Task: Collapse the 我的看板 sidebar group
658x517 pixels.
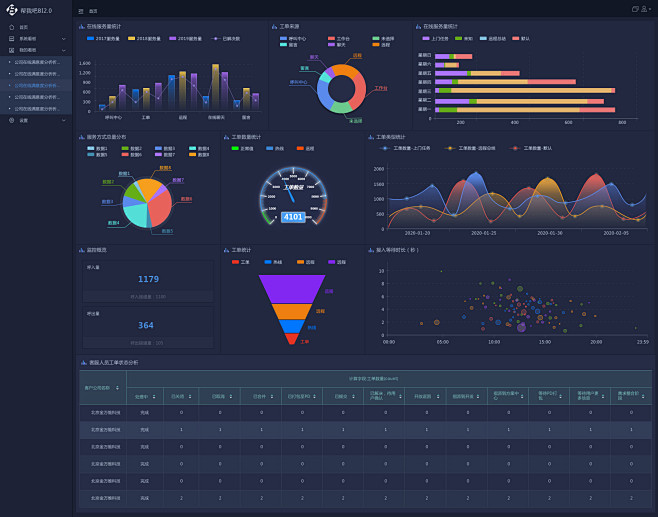Action: 64,49
